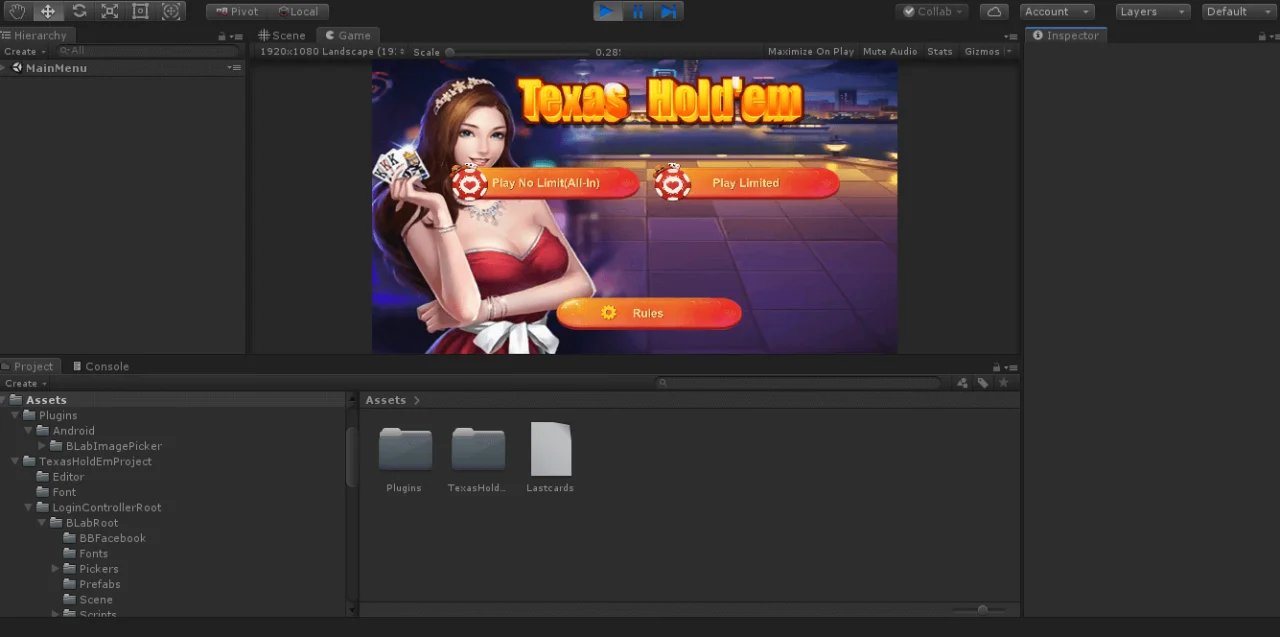Viewport: 1280px width, 637px height.
Task: Collapse the Android folder
Action: [x=28, y=431]
